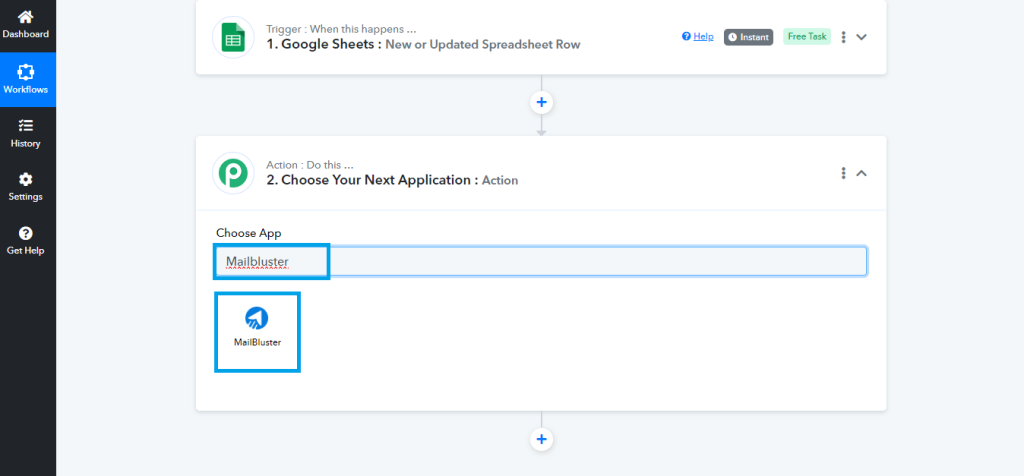1024x476 pixels.
Task: Open Get Help in the sidebar
Action: 27,241
